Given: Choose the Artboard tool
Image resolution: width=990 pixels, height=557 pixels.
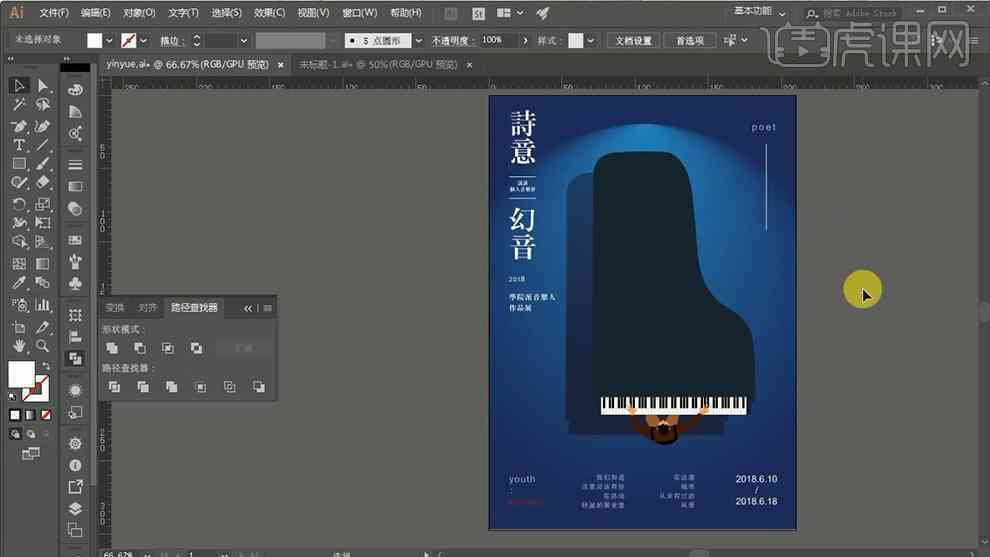Looking at the screenshot, I should [19, 327].
